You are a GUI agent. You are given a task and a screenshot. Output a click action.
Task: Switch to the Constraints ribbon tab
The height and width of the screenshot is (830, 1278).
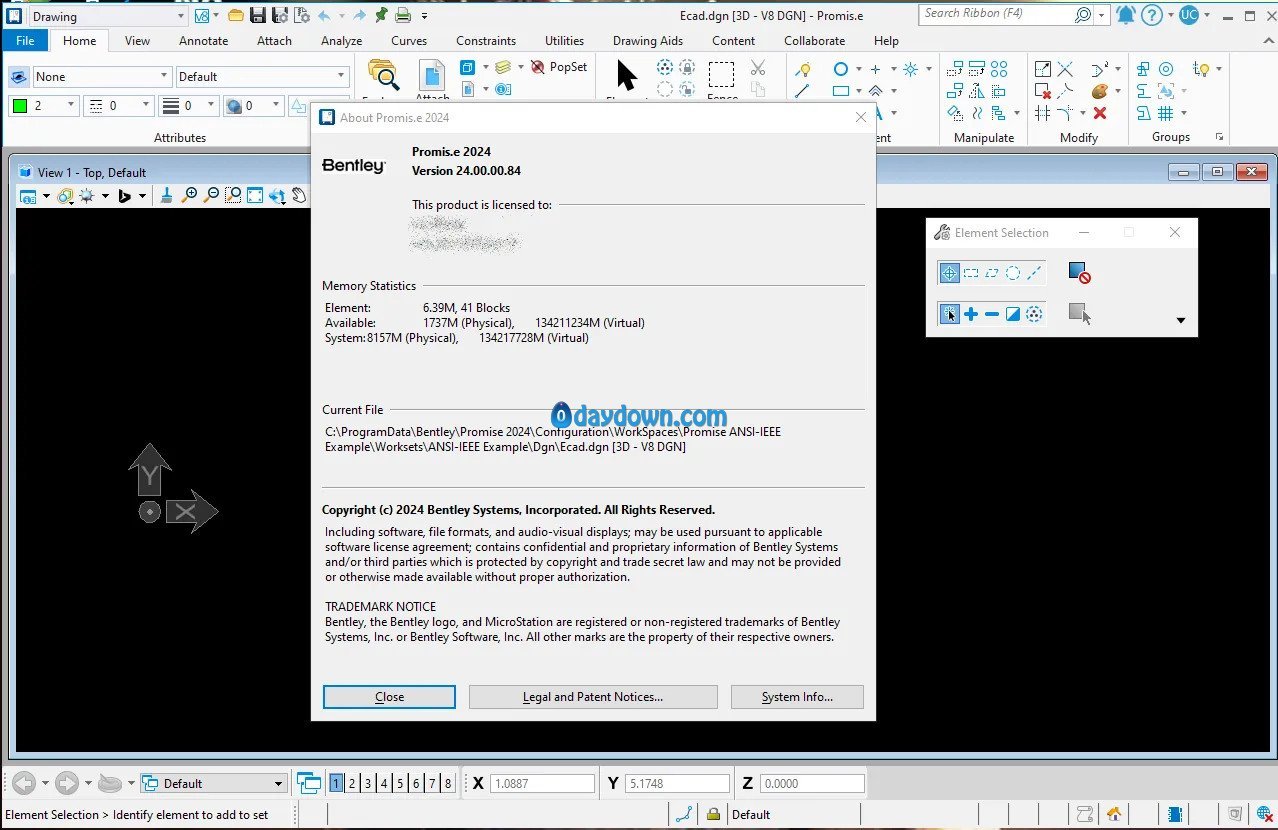pos(486,41)
